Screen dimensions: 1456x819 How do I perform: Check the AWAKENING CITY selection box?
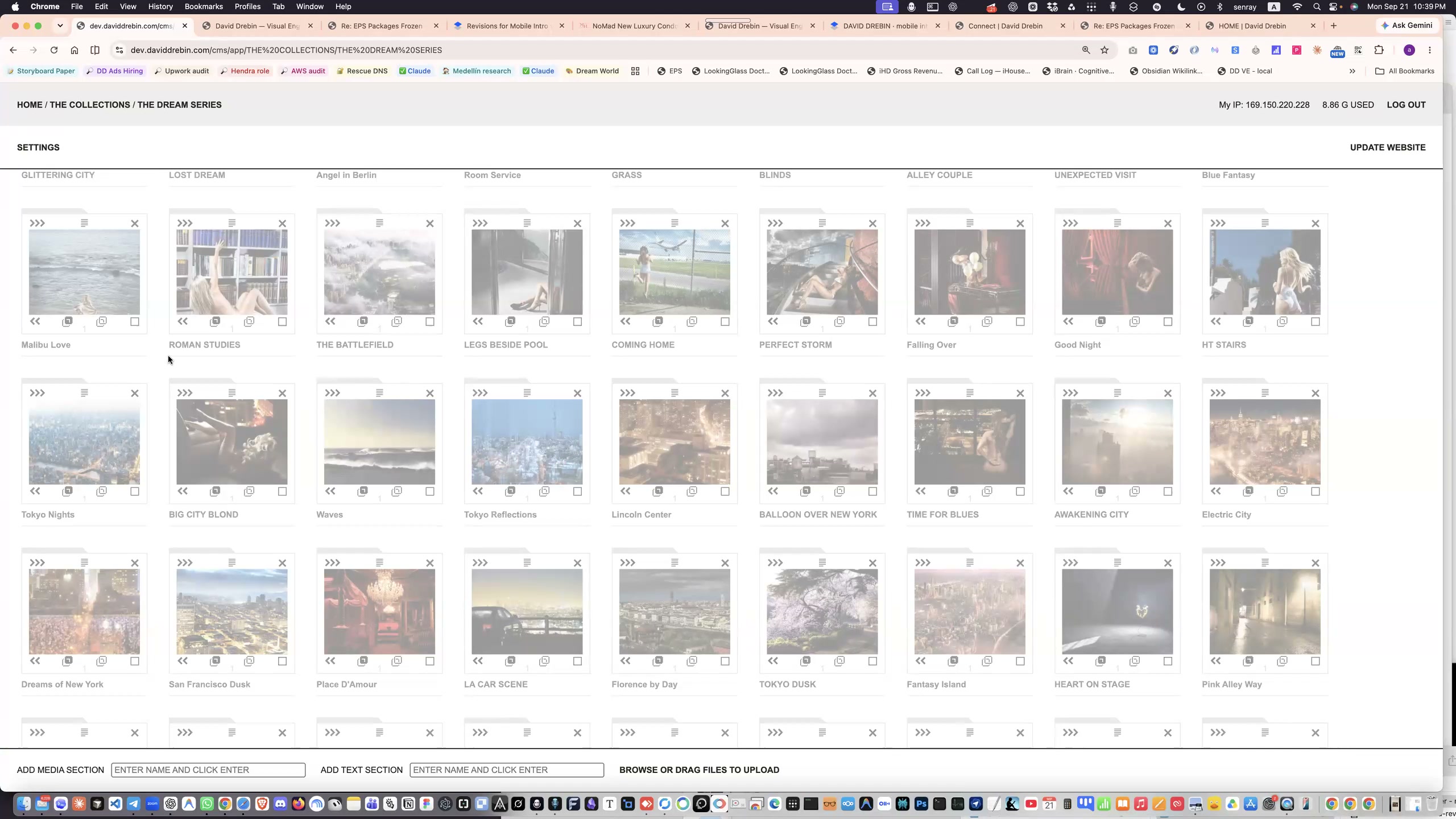pos(1168,491)
